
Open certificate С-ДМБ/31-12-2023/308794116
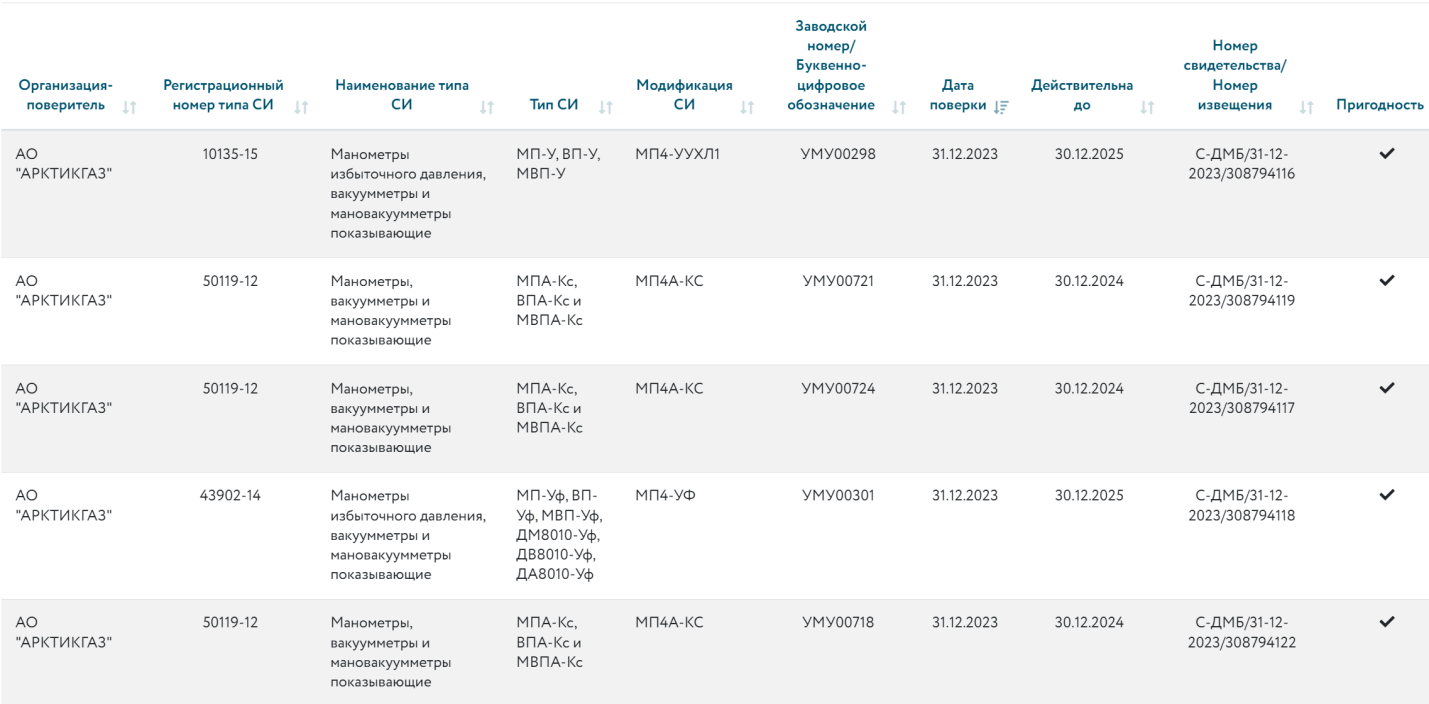[x=1239, y=162]
